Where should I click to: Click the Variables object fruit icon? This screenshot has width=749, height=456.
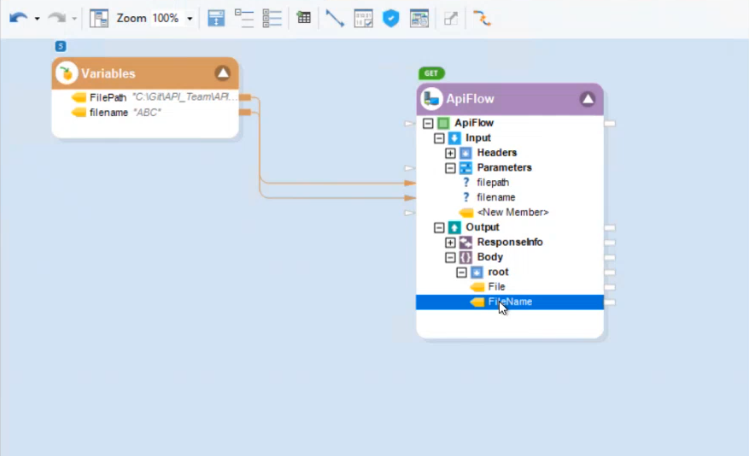[67, 74]
